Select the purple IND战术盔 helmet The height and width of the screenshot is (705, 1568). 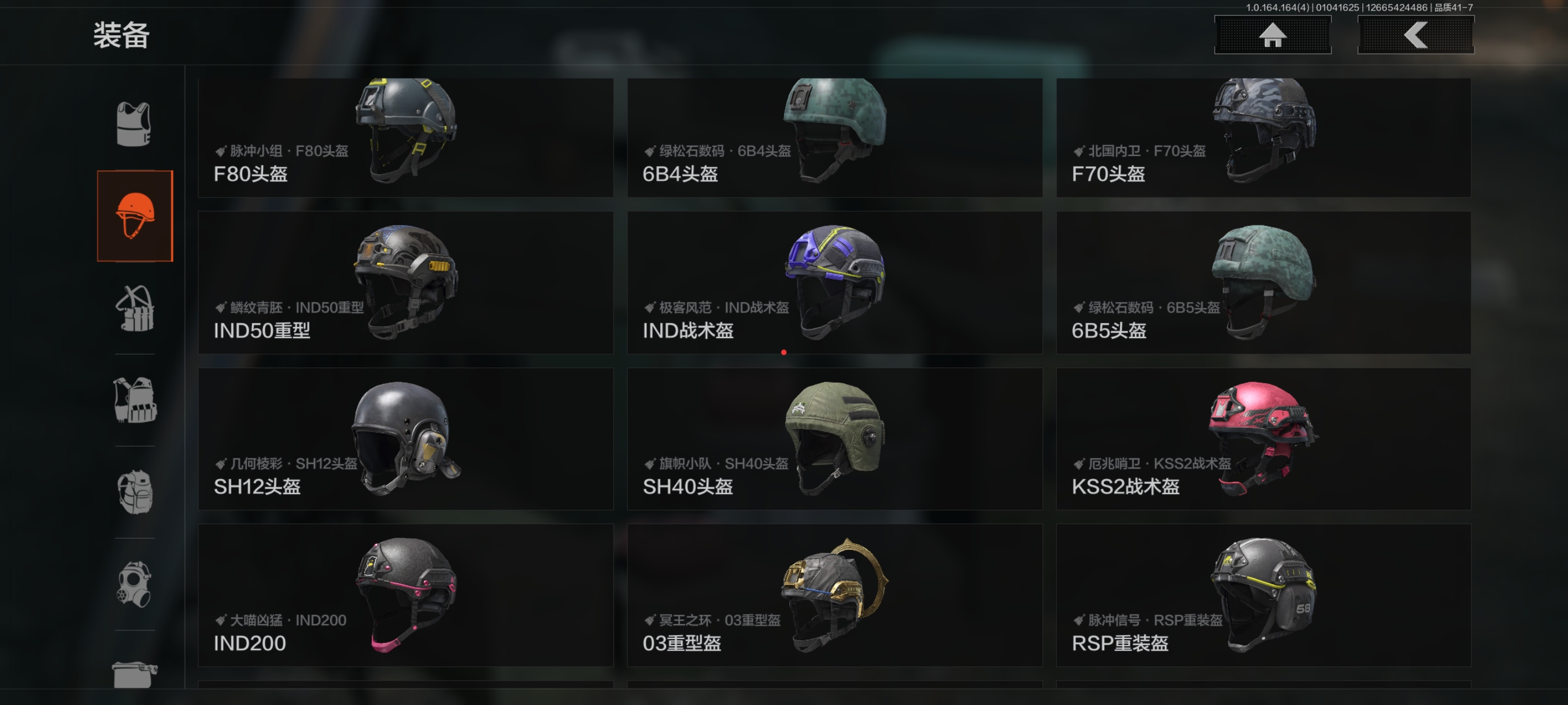pyautogui.click(x=834, y=282)
